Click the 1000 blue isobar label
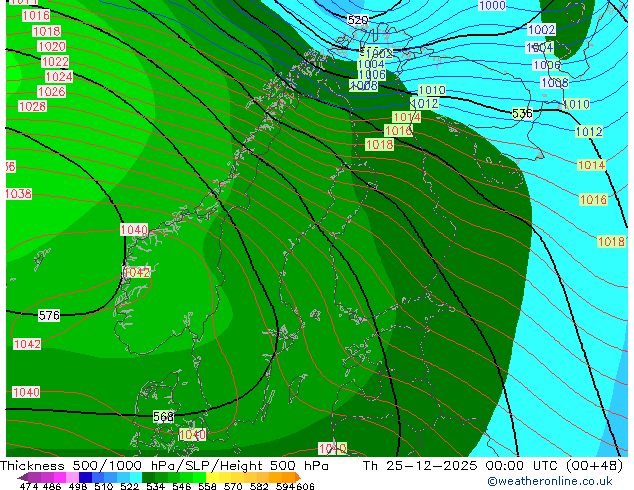Screen dimensions: 634x490 tap(492, 6)
